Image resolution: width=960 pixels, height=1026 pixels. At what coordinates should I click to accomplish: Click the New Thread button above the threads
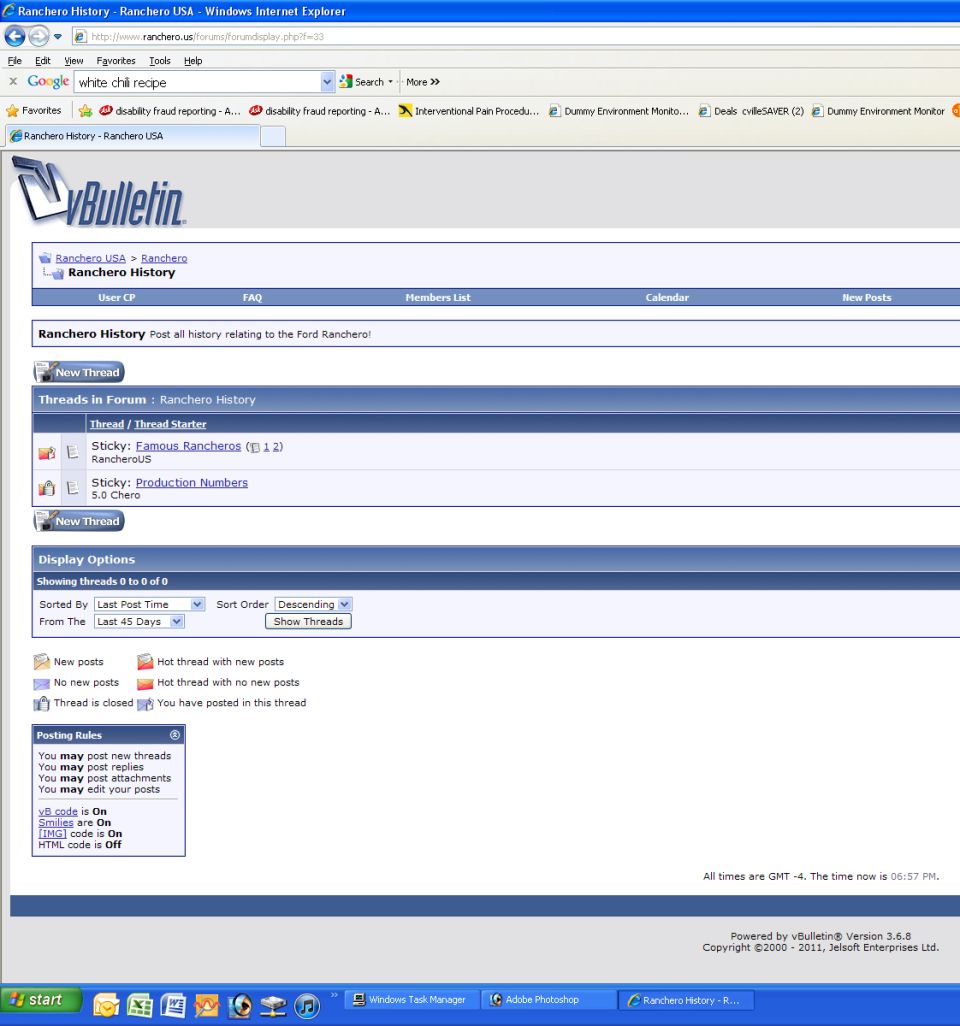[79, 372]
